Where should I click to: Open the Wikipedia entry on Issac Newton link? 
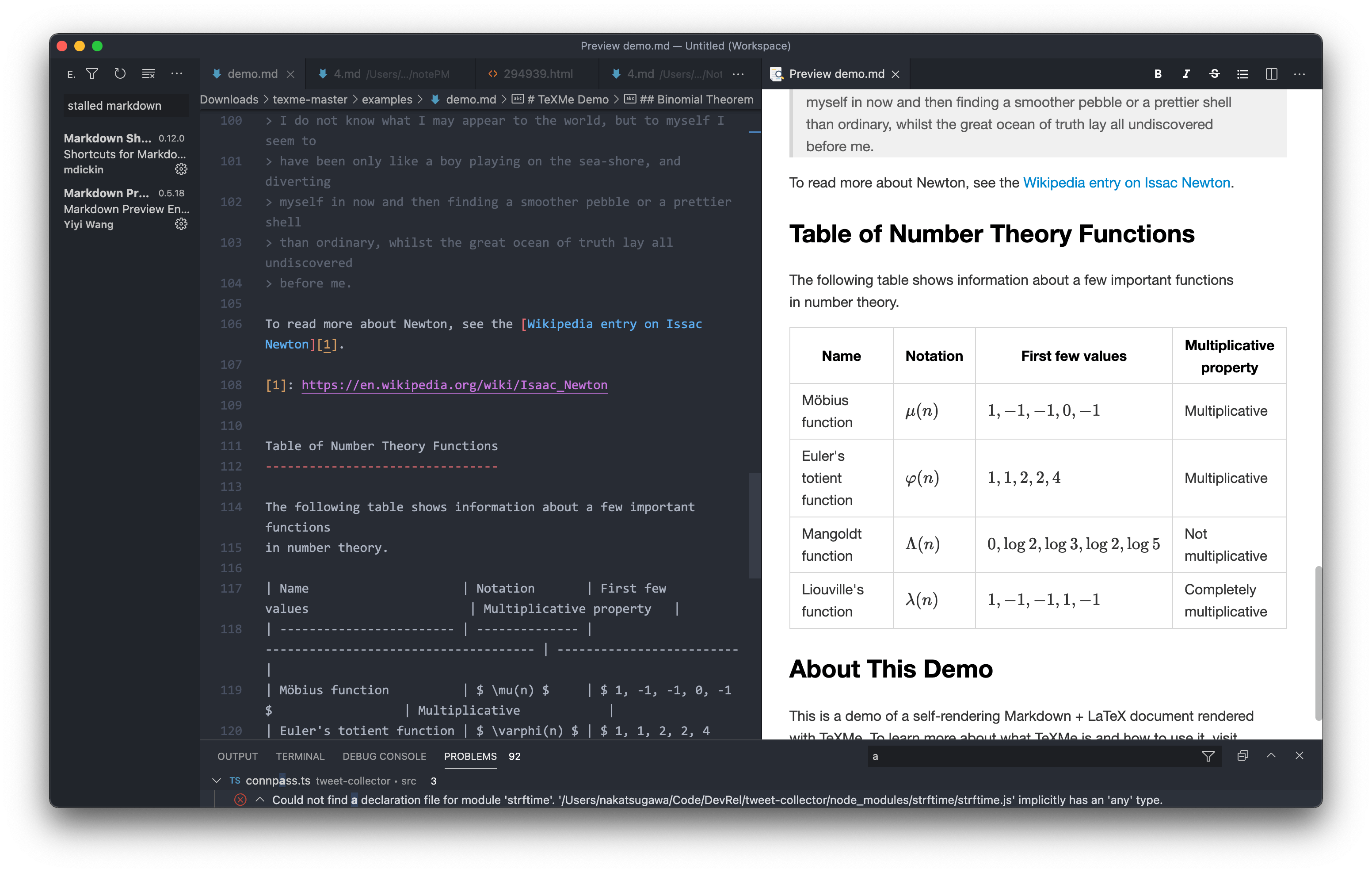(1126, 183)
